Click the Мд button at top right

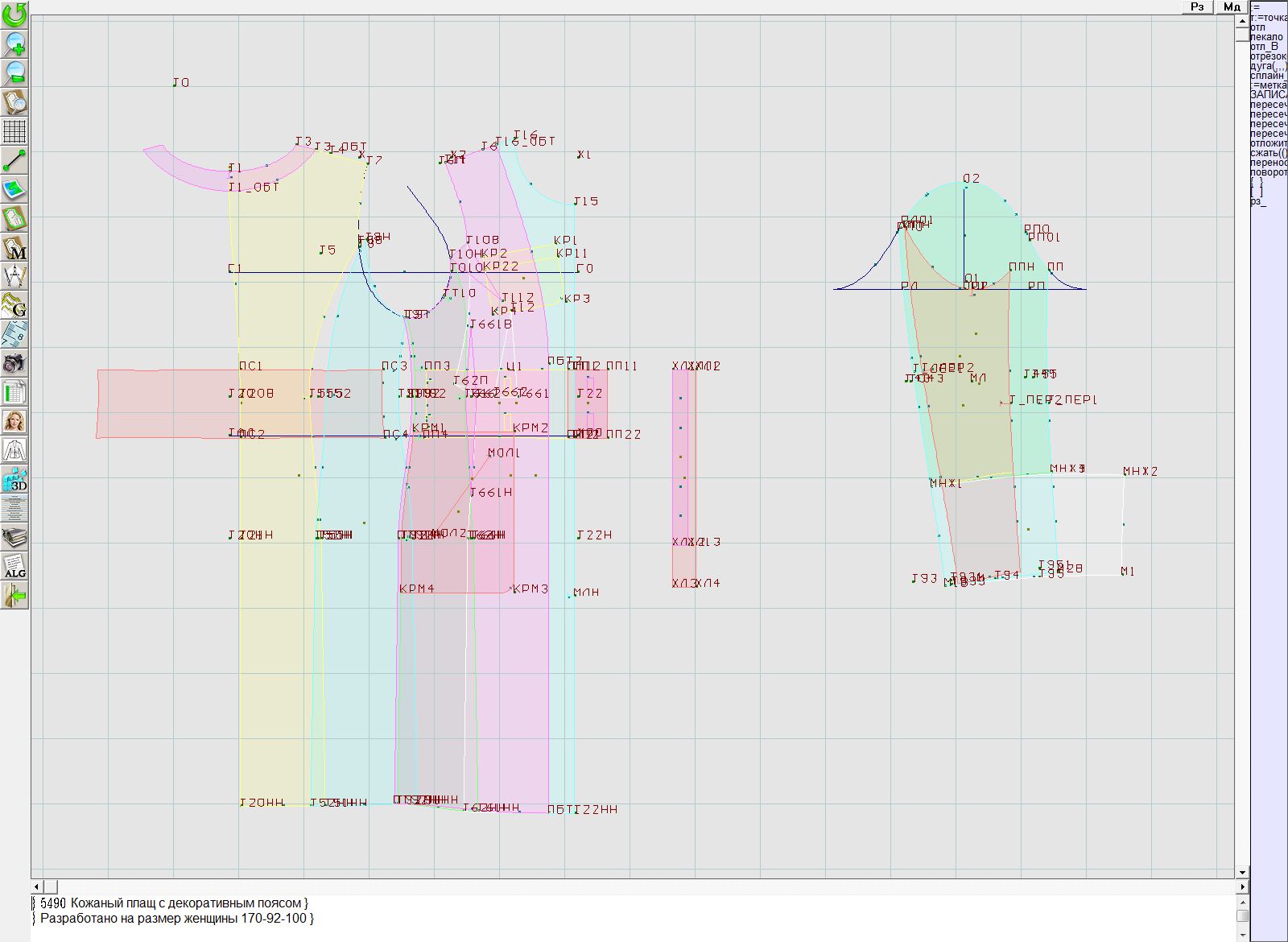point(1231,6)
